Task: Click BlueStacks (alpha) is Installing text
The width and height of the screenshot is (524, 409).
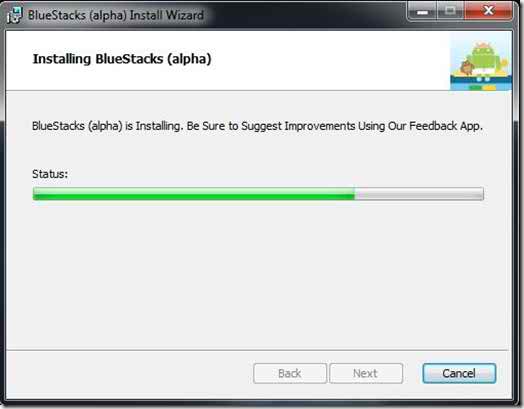Action: pyautogui.click(x=108, y=127)
